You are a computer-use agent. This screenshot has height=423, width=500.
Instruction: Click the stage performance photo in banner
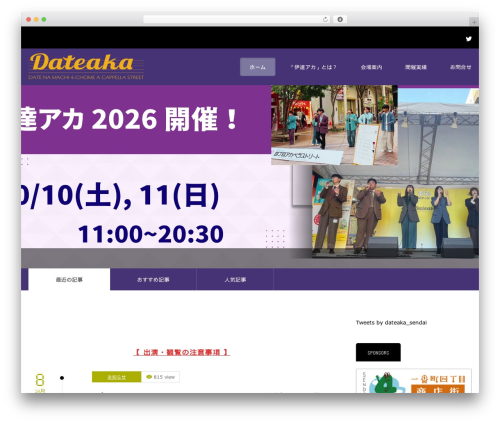pos(395,212)
